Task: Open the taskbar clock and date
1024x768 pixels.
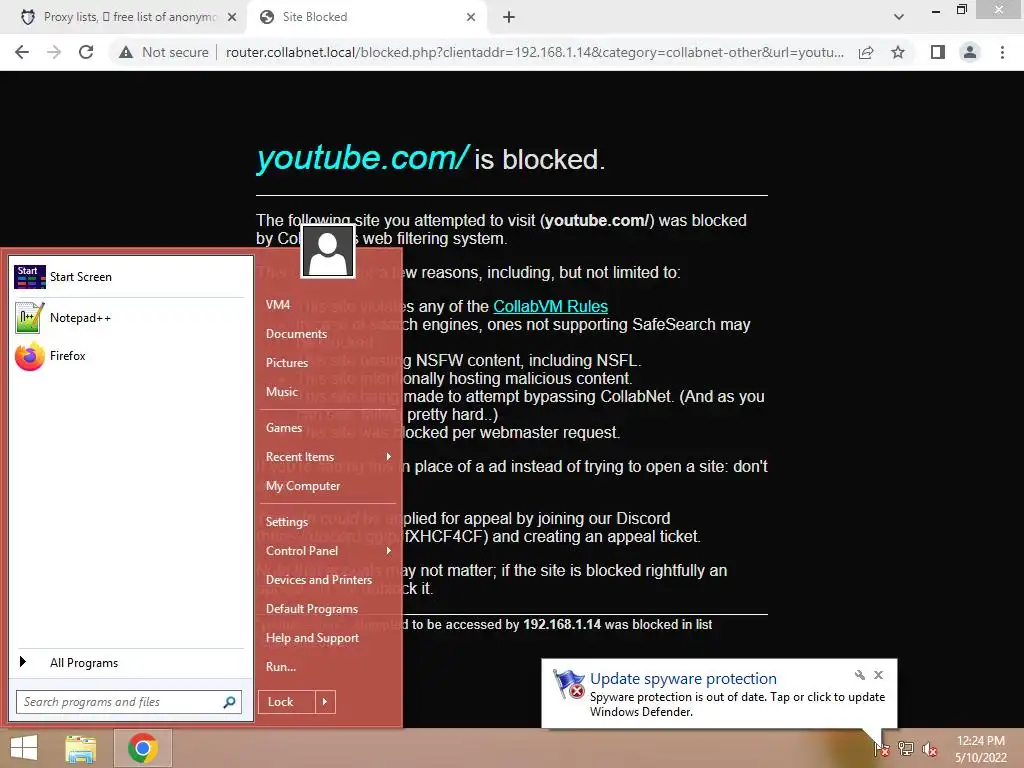Action: point(981,749)
